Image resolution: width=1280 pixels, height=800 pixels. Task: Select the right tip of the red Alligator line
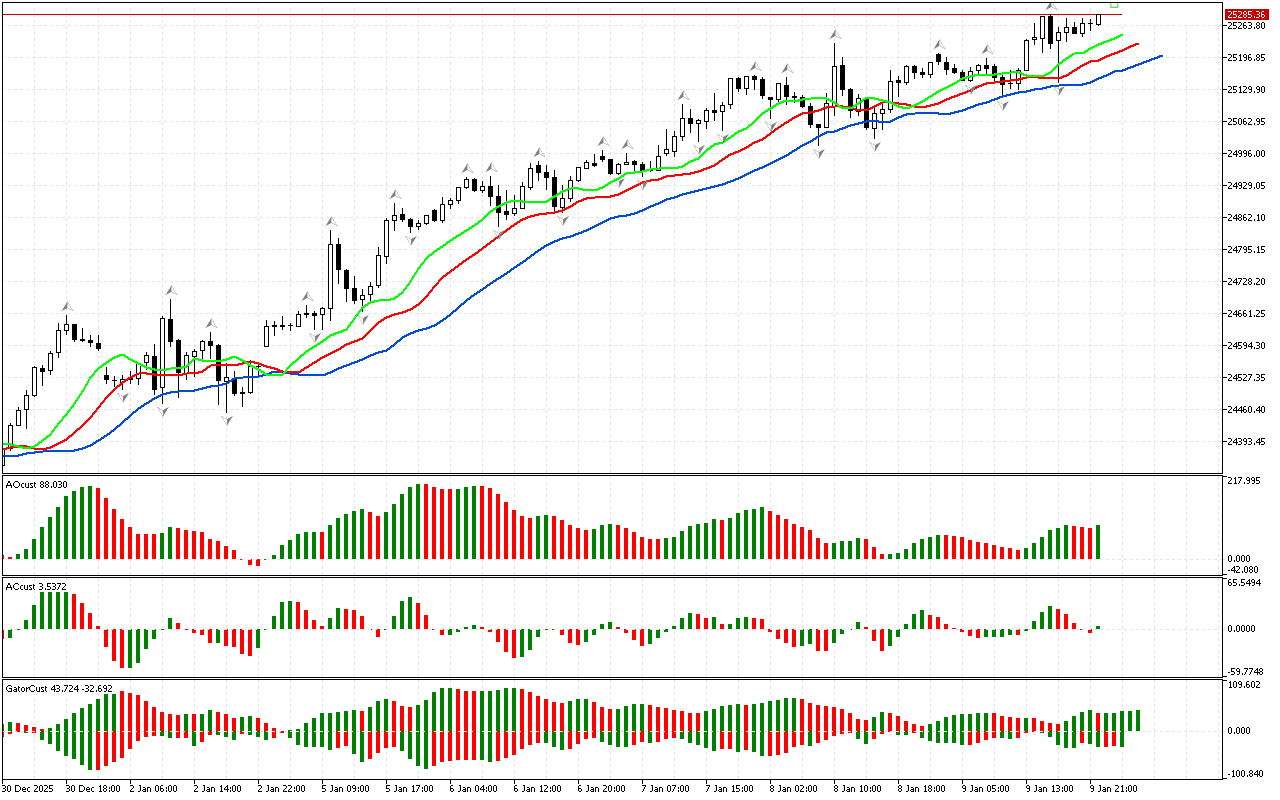[x=1138, y=44]
